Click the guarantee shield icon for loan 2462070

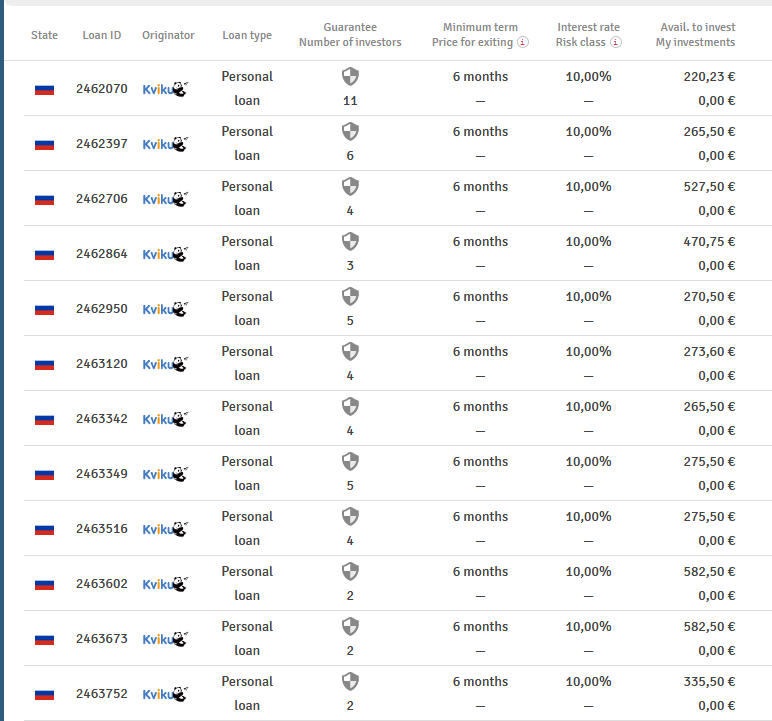point(350,76)
